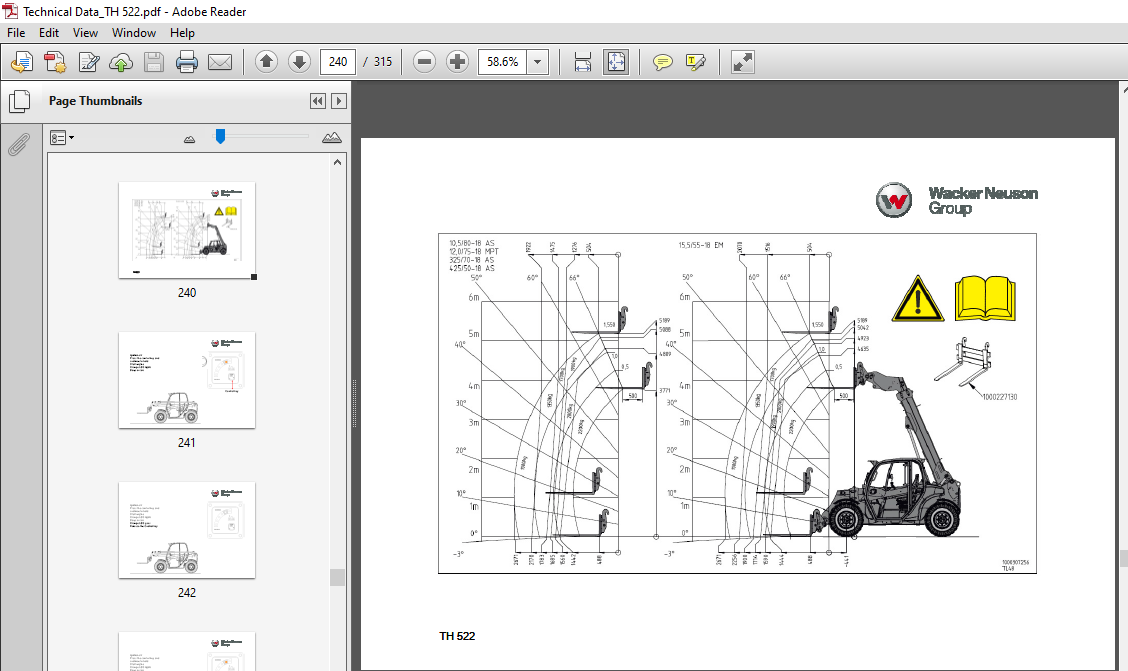Click the thumbnail size slider handle
Viewport: 1128px width, 671px height.
(220, 136)
